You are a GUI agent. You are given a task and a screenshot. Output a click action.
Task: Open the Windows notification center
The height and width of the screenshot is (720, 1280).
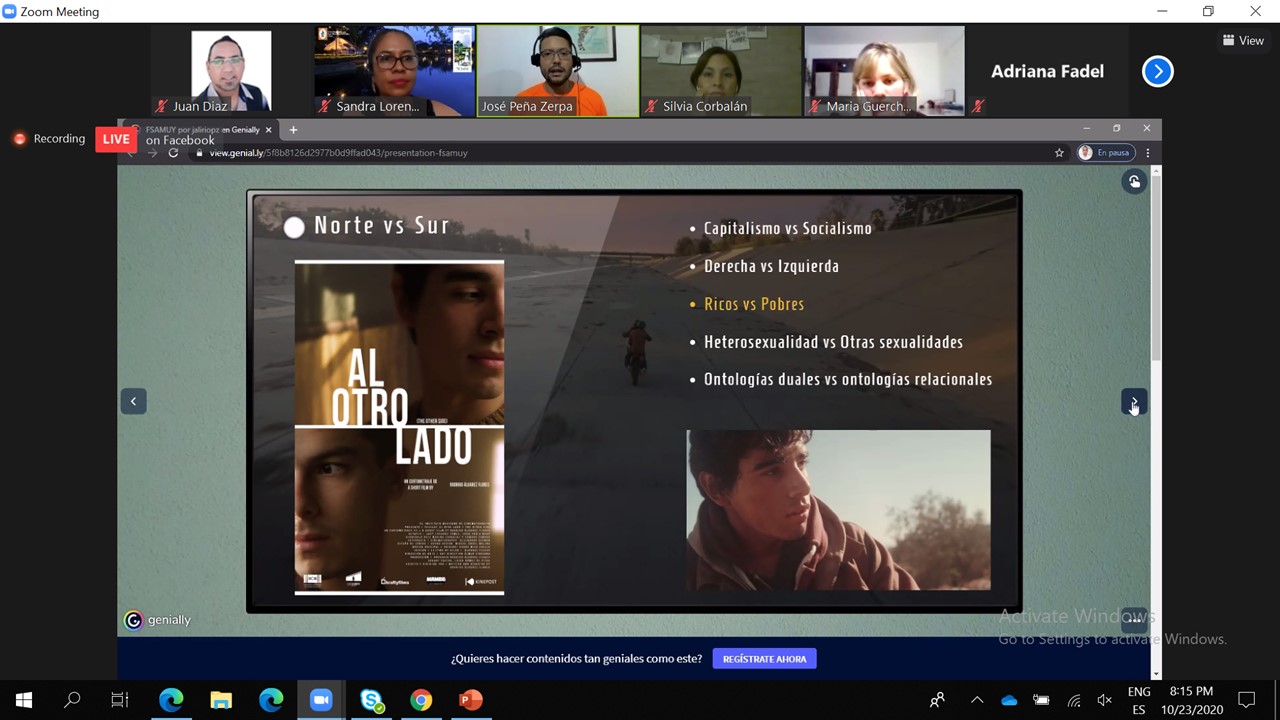(x=1247, y=700)
